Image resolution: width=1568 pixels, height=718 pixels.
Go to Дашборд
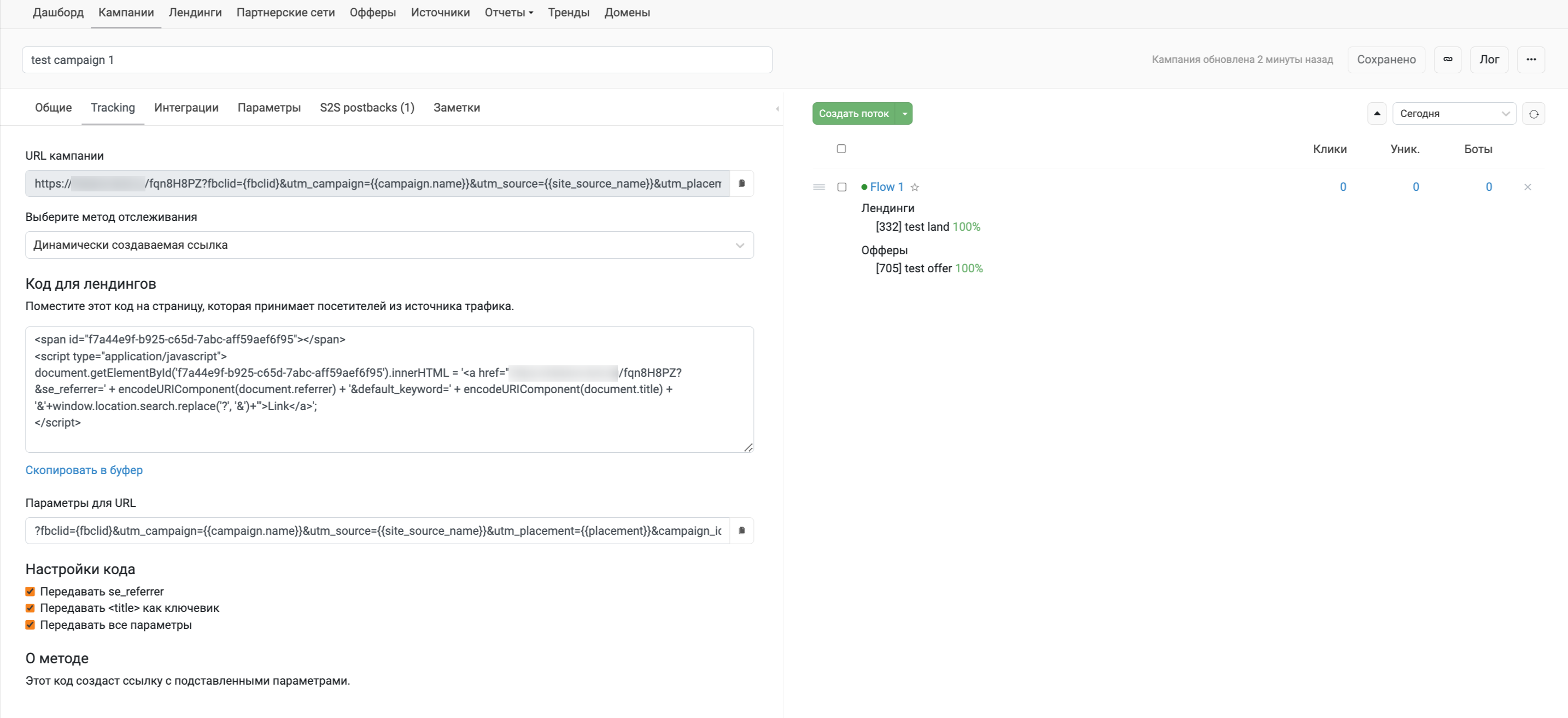58,13
